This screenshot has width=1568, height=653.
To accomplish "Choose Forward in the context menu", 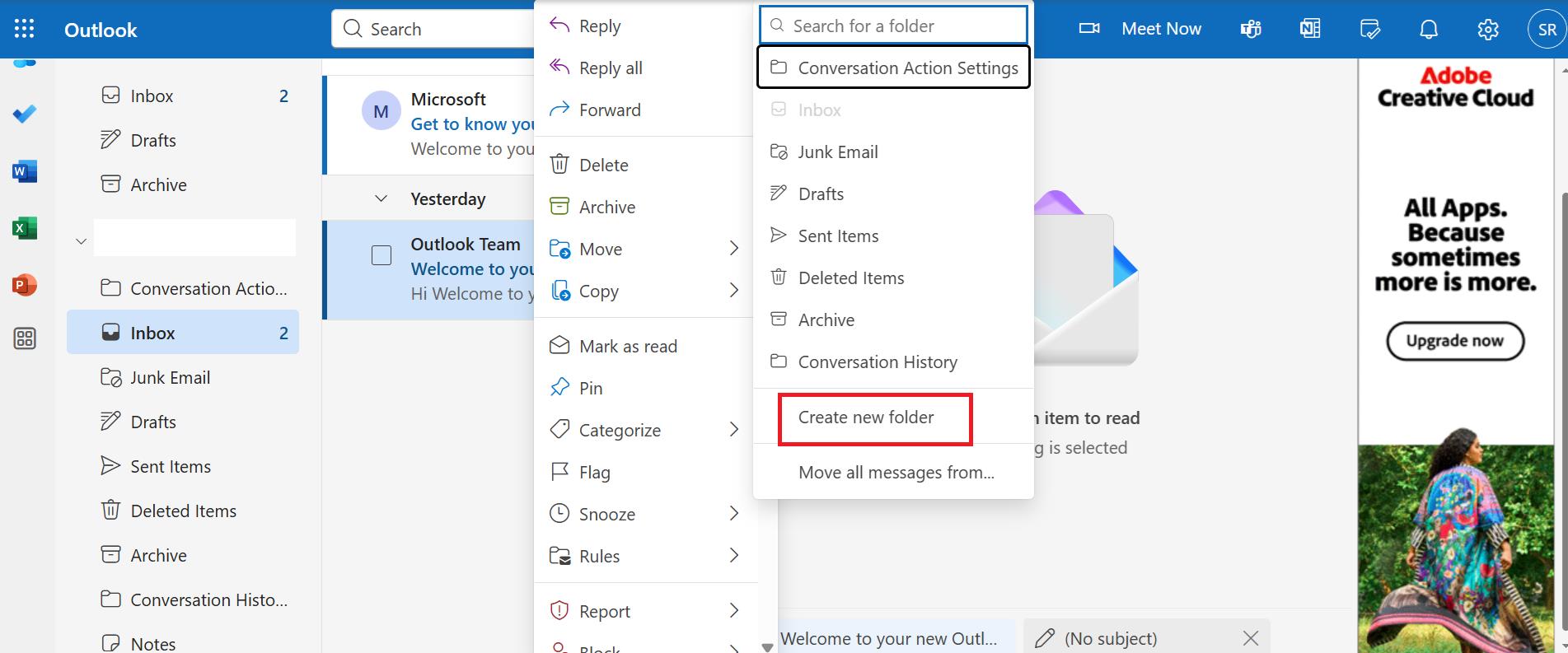I will point(646,110).
